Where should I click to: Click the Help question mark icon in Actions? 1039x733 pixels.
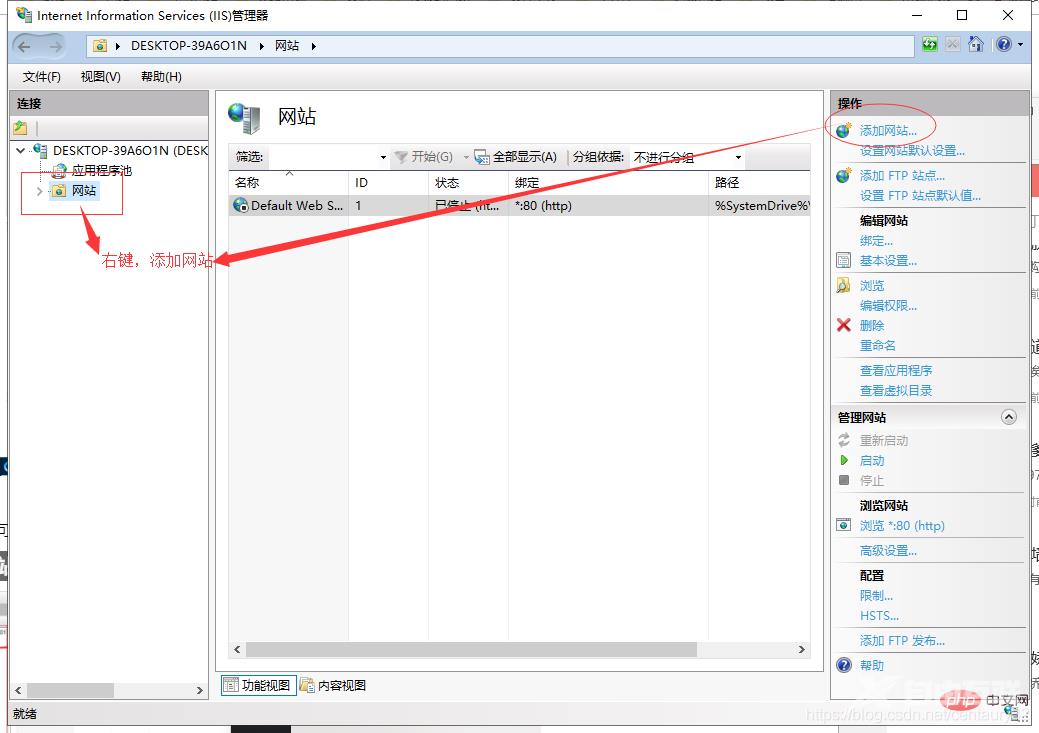click(844, 665)
